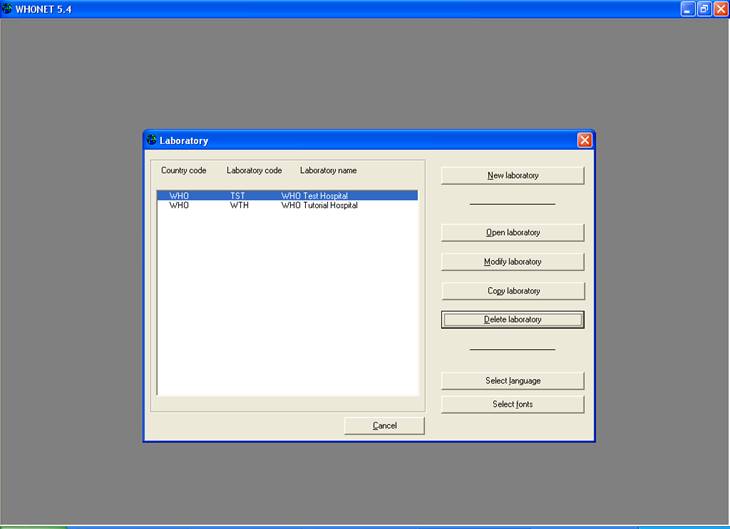Select the WHO Tutorial Hospital row
The width and height of the screenshot is (730, 529).
point(287,205)
